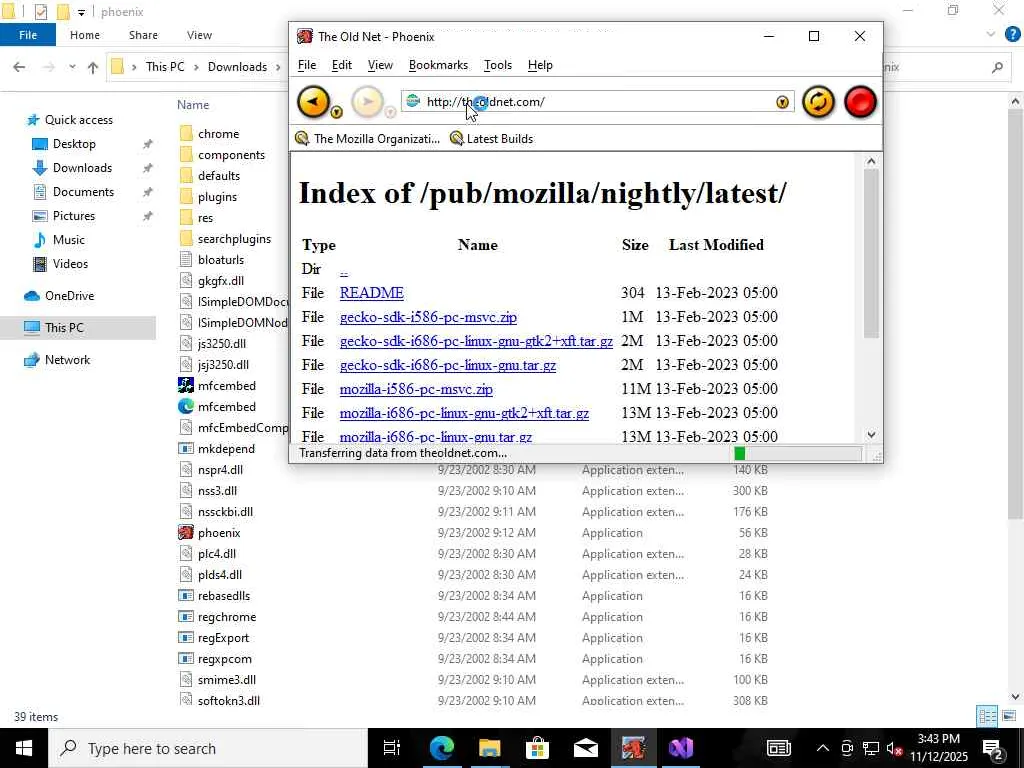Switch to the View ribbon tab in Explorer
Viewport: 1024px width, 768px height.
[199, 35]
